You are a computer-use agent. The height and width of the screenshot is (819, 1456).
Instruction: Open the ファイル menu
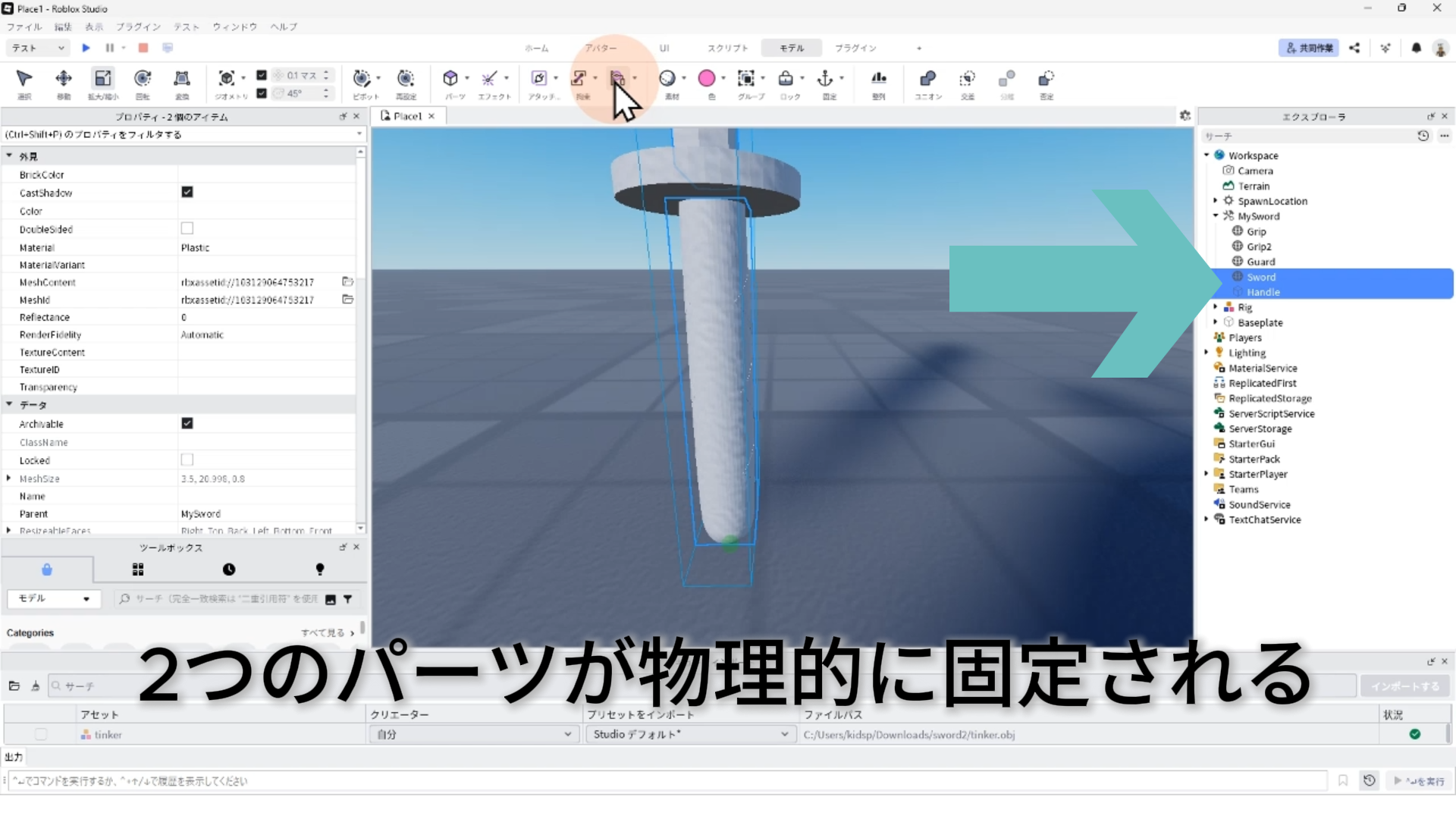(24, 27)
